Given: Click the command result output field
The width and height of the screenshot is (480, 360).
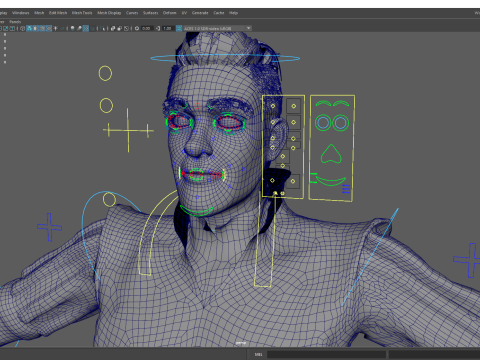Looking at the screenshot, I should click(434, 354).
